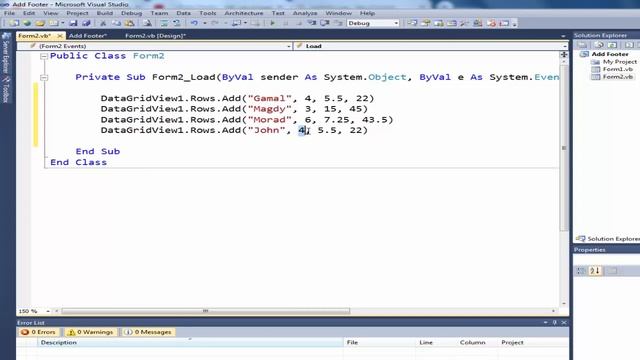Screen dimensions: 640x360
Task: Open the Build menu
Action: (104, 13)
